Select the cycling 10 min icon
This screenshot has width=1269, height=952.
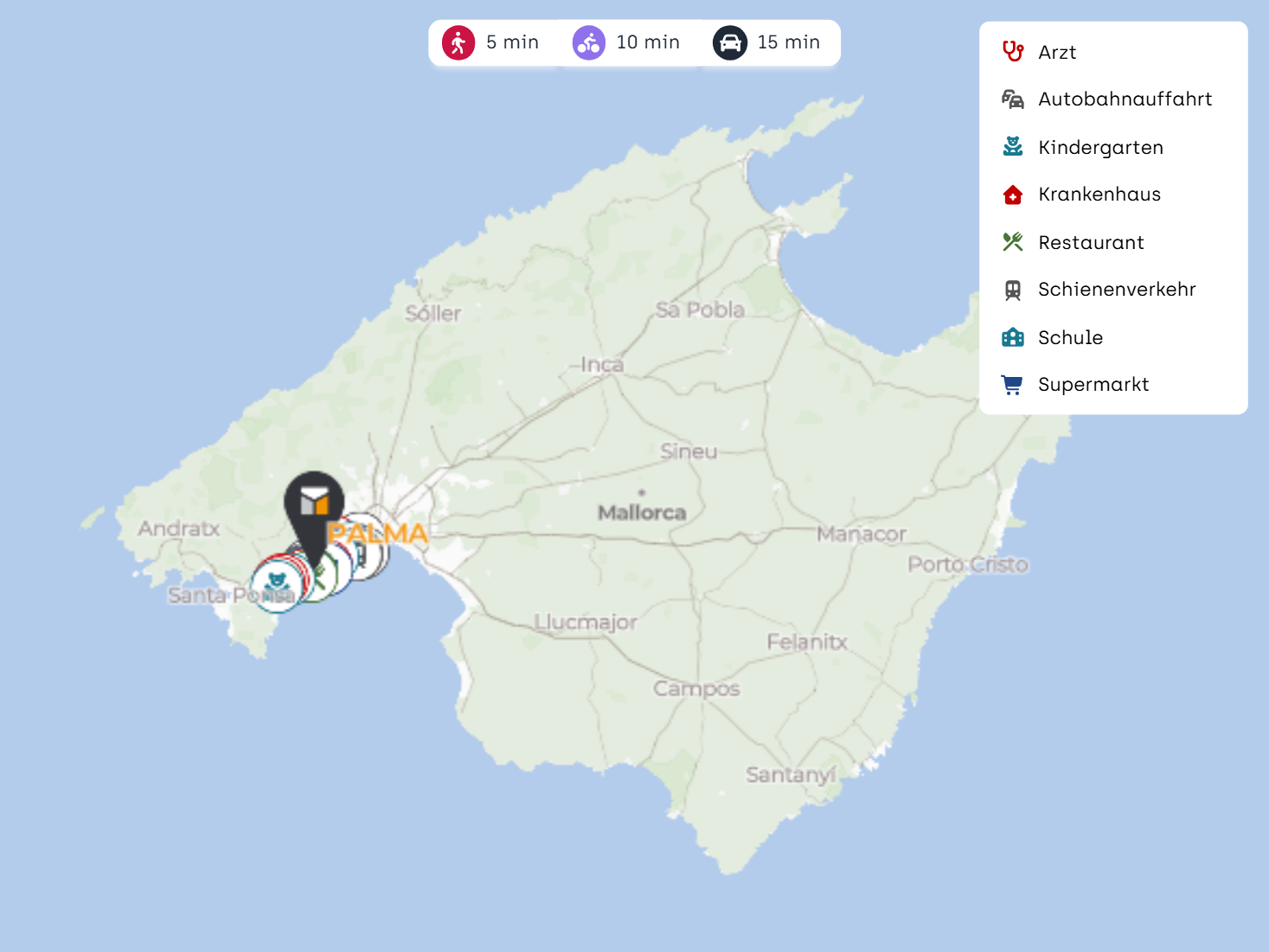[589, 42]
